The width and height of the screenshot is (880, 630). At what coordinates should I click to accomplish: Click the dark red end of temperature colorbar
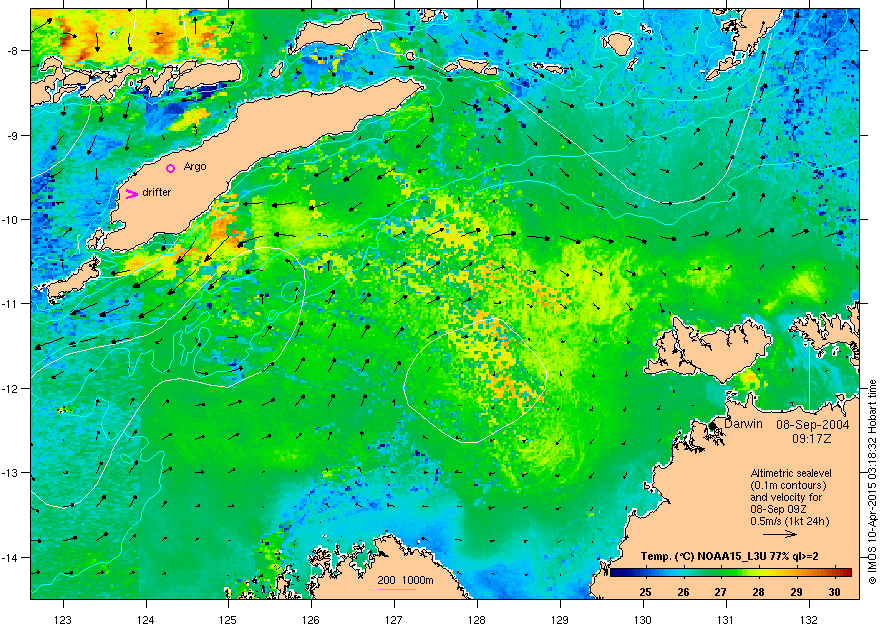pyautogui.click(x=846, y=573)
